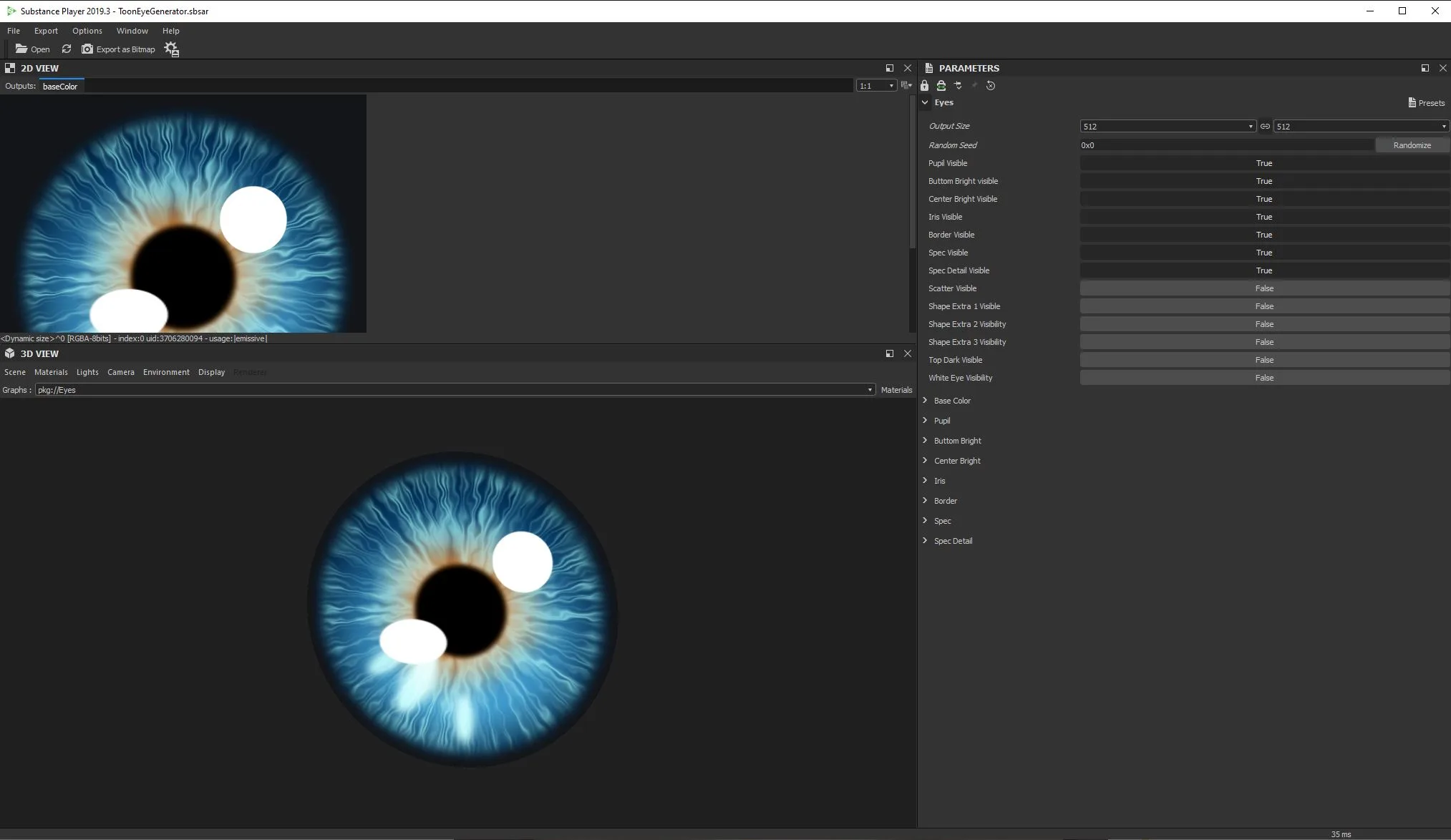Click the reset parameters icon in Parameters toolbar
The height and width of the screenshot is (840, 1451).
click(x=991, y=85)
